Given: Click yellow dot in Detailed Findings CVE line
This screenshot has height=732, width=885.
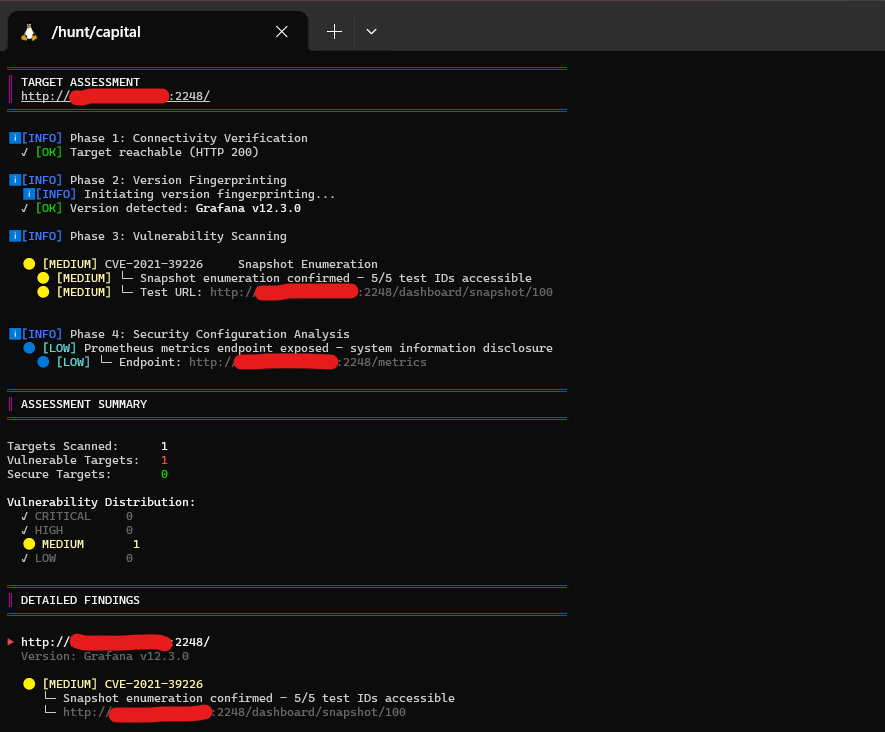Looking at the screenshot, I should [x=29, y=684].
